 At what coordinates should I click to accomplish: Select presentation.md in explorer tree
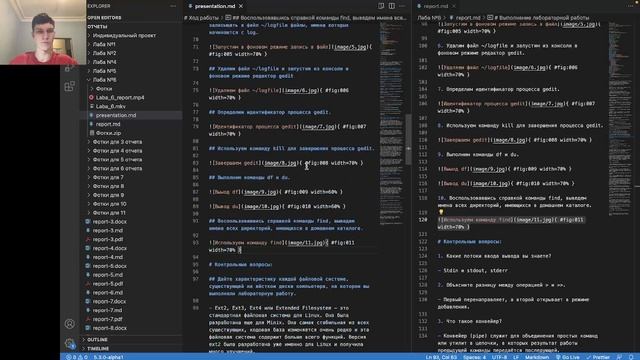tap(116, 116)
